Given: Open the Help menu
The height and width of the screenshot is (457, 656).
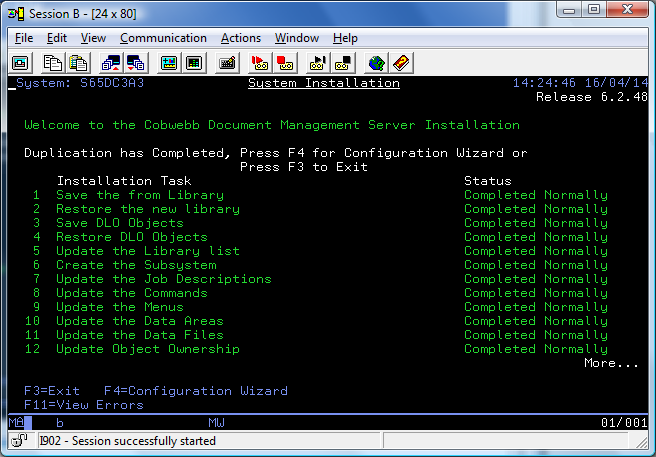Looking at the screenshot, I should click(345, 38).
